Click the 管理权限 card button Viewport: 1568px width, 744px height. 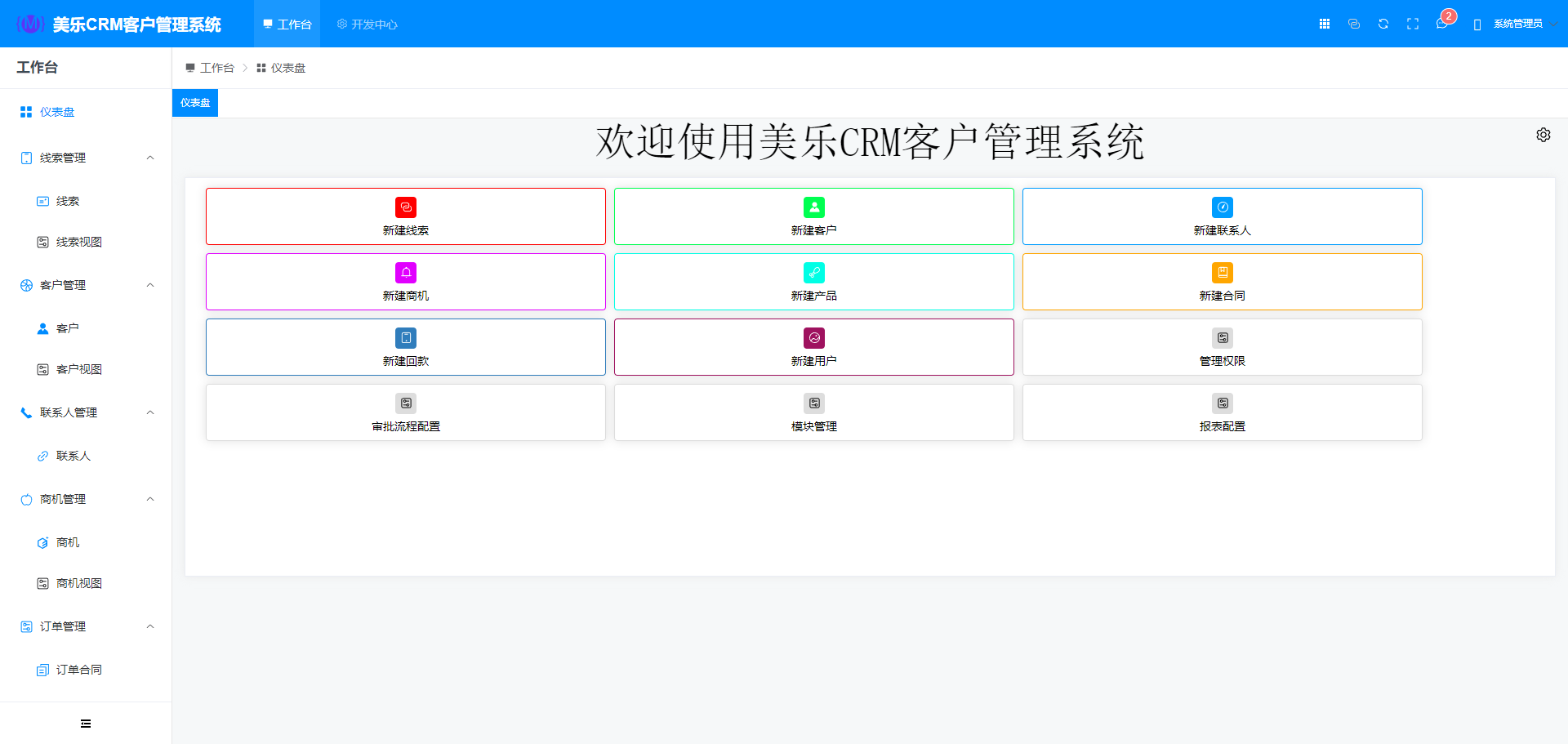pos(1223,347)
